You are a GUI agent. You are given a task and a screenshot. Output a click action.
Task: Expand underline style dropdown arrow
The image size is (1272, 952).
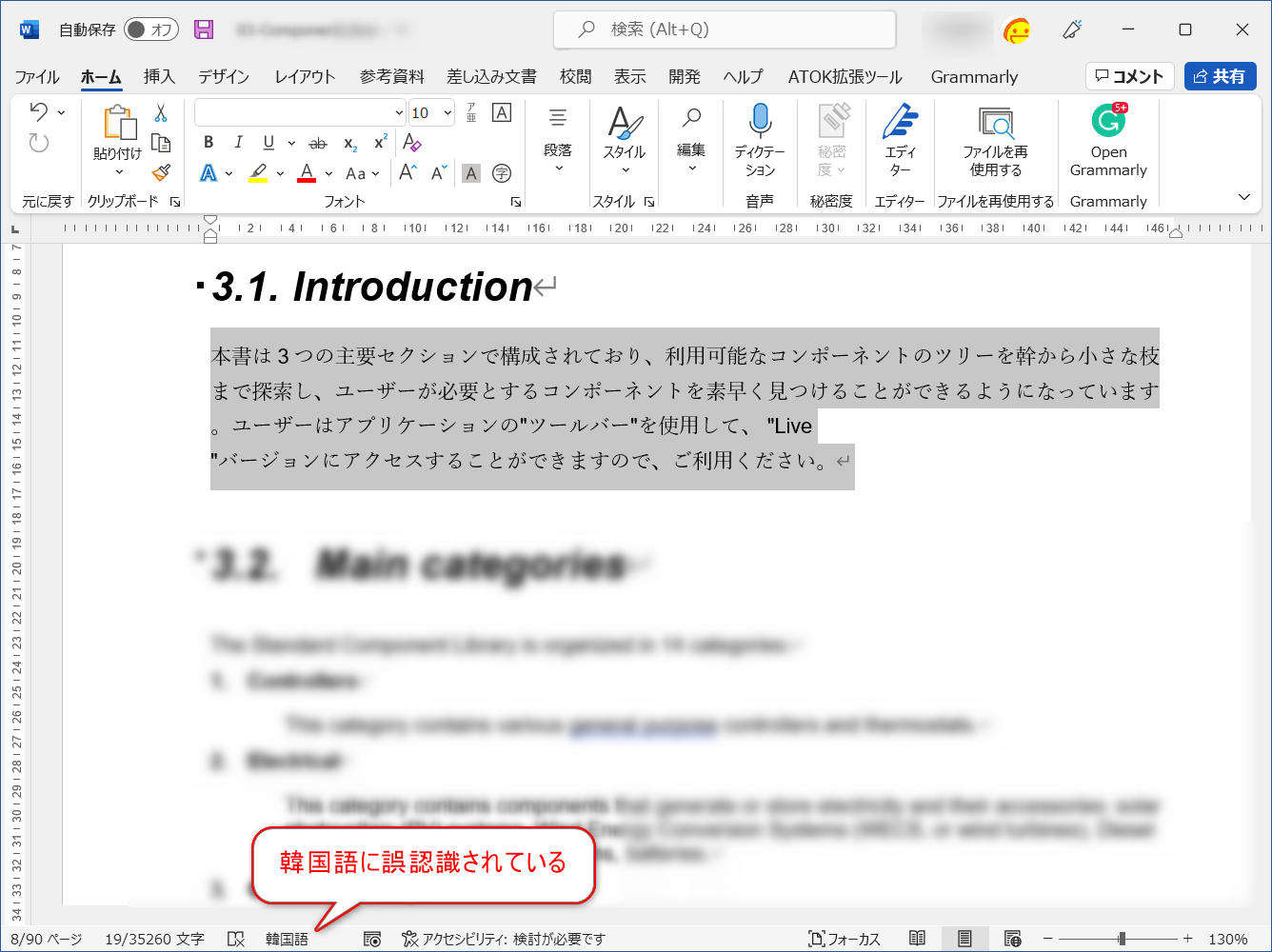(291, 144)
